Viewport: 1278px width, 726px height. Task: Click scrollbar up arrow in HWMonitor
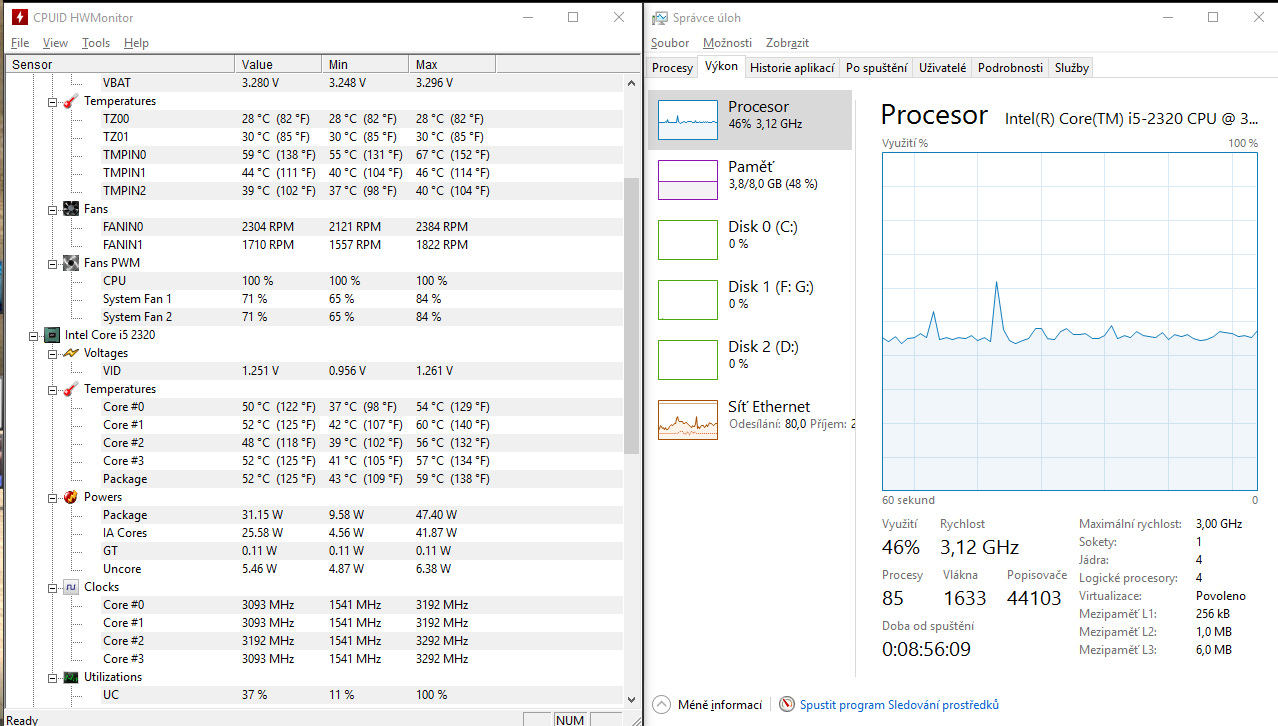(631, 82)
